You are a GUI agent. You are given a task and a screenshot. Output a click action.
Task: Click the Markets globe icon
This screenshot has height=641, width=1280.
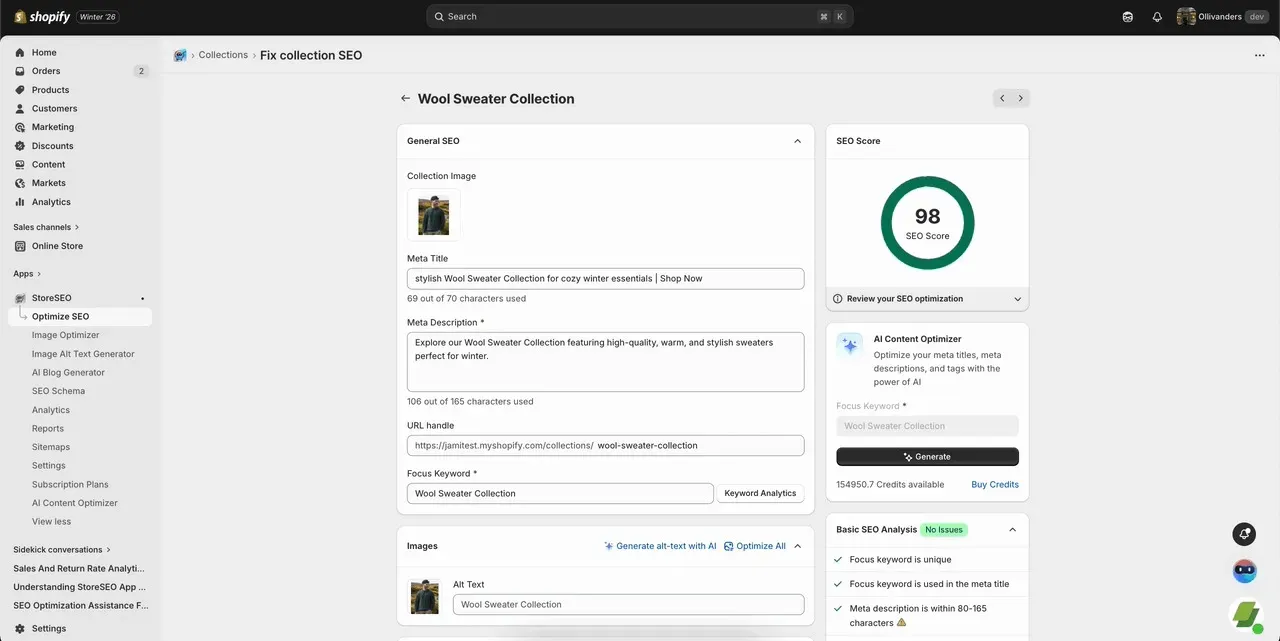20,183
